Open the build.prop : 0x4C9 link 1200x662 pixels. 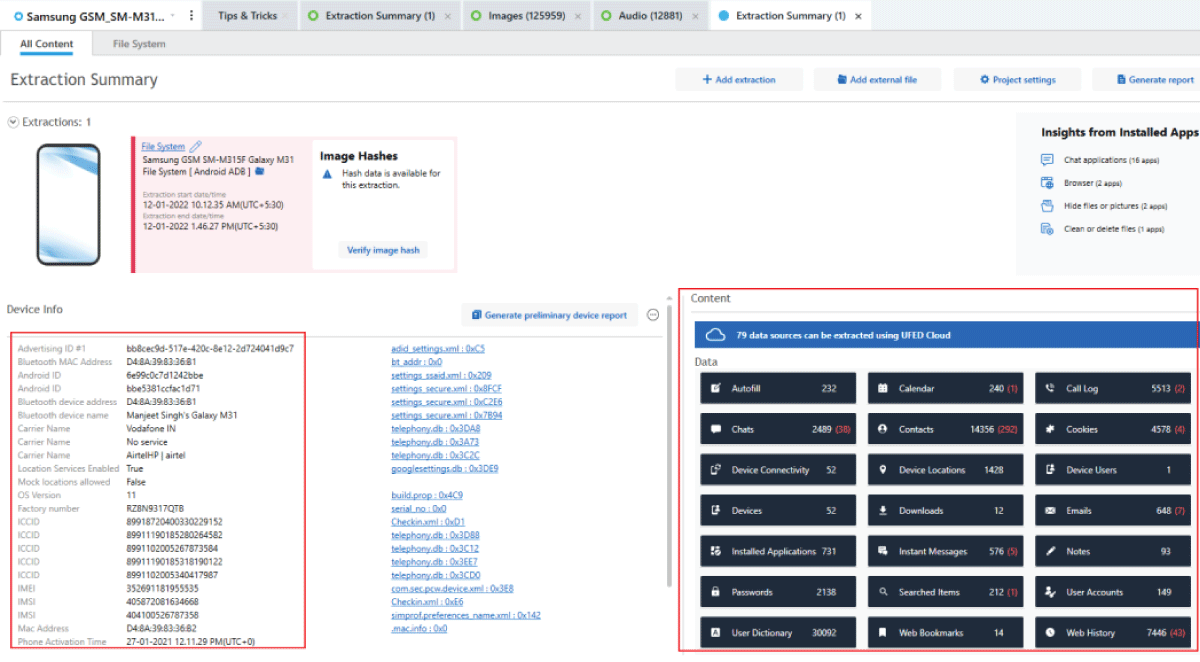coord(427,495)
